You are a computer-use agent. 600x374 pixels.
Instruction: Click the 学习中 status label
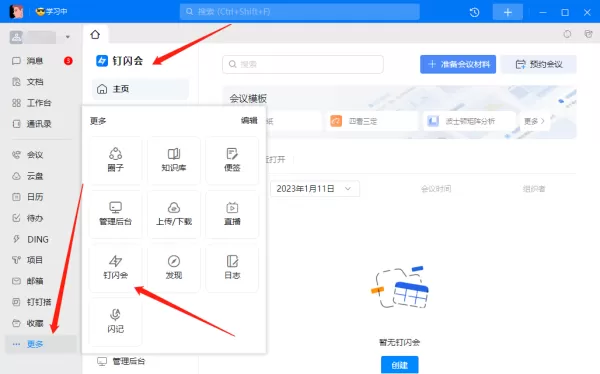(52, 11)
